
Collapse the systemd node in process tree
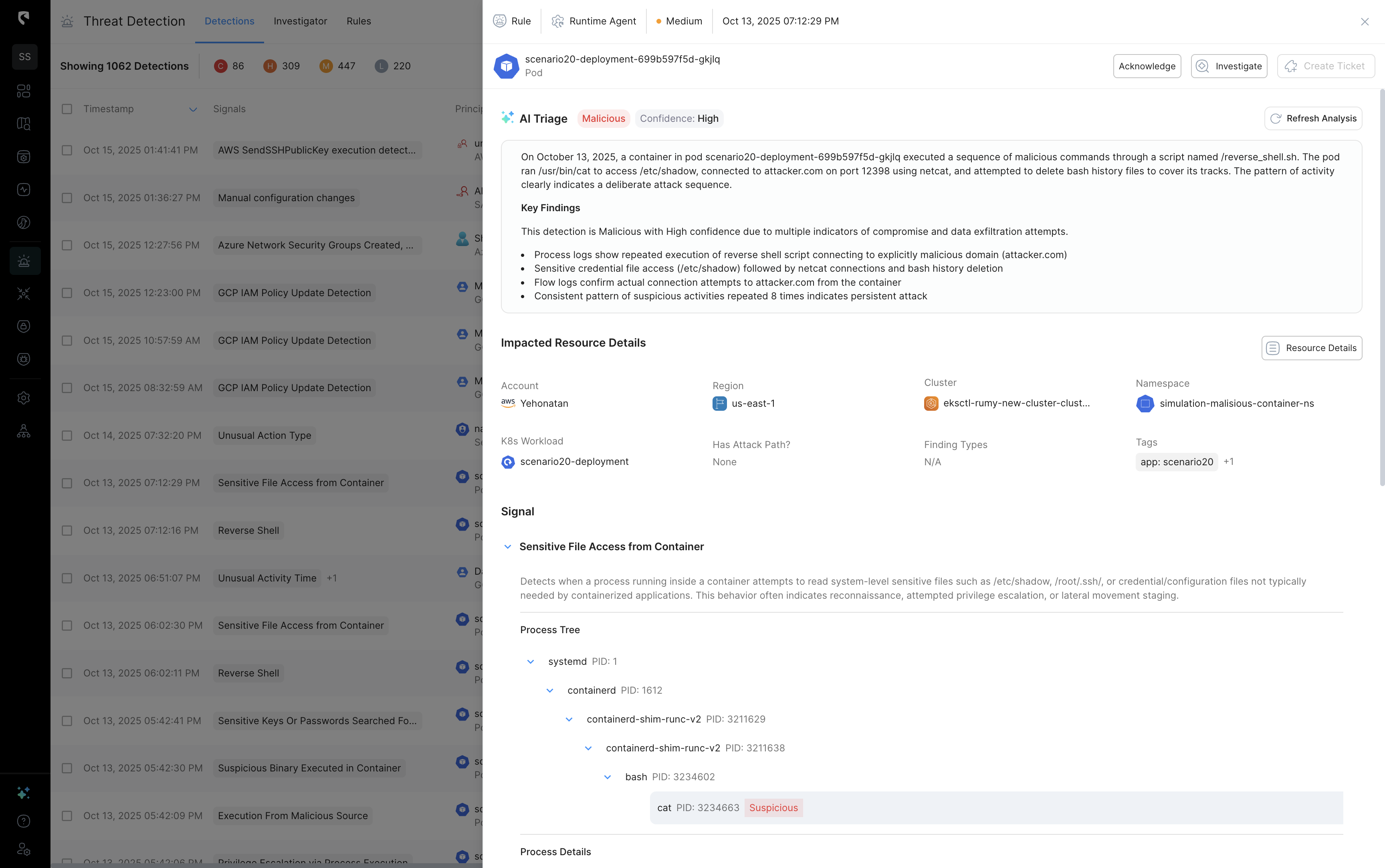(530, 661)
